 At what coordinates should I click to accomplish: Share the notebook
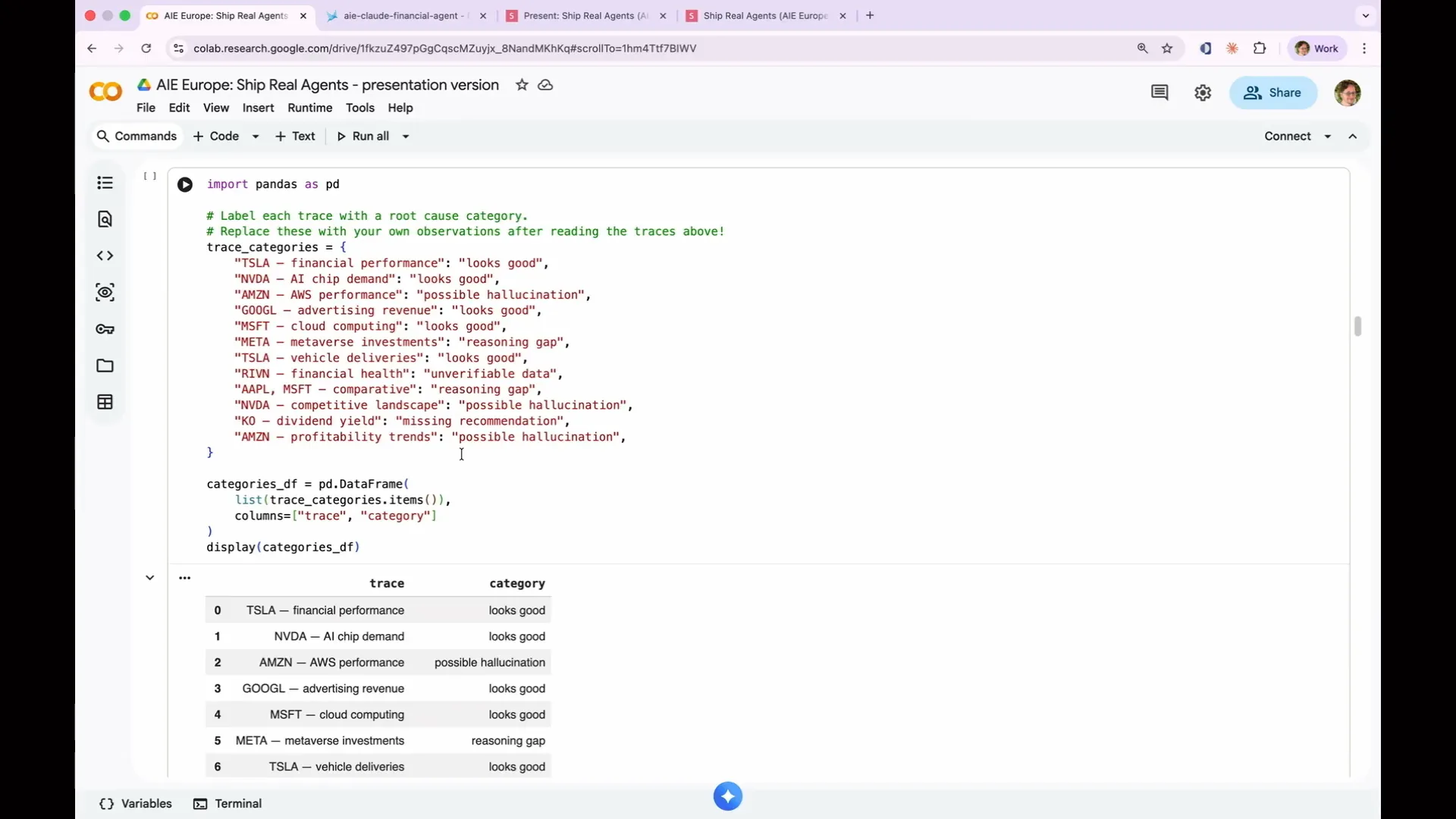(1273, 93)
